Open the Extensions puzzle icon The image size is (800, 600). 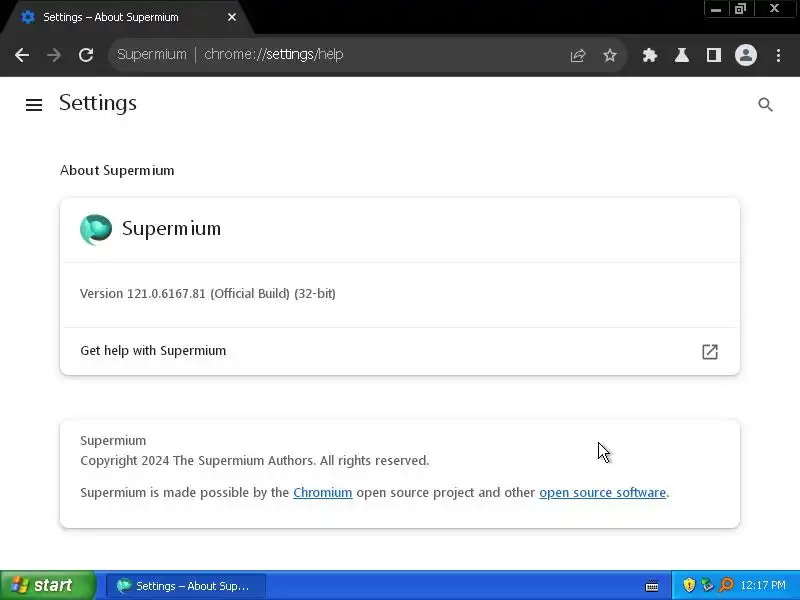coord(649,55)
